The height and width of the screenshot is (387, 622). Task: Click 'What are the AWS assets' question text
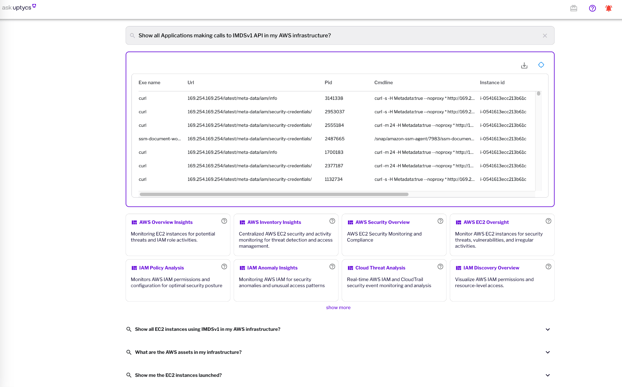[188, 352]
